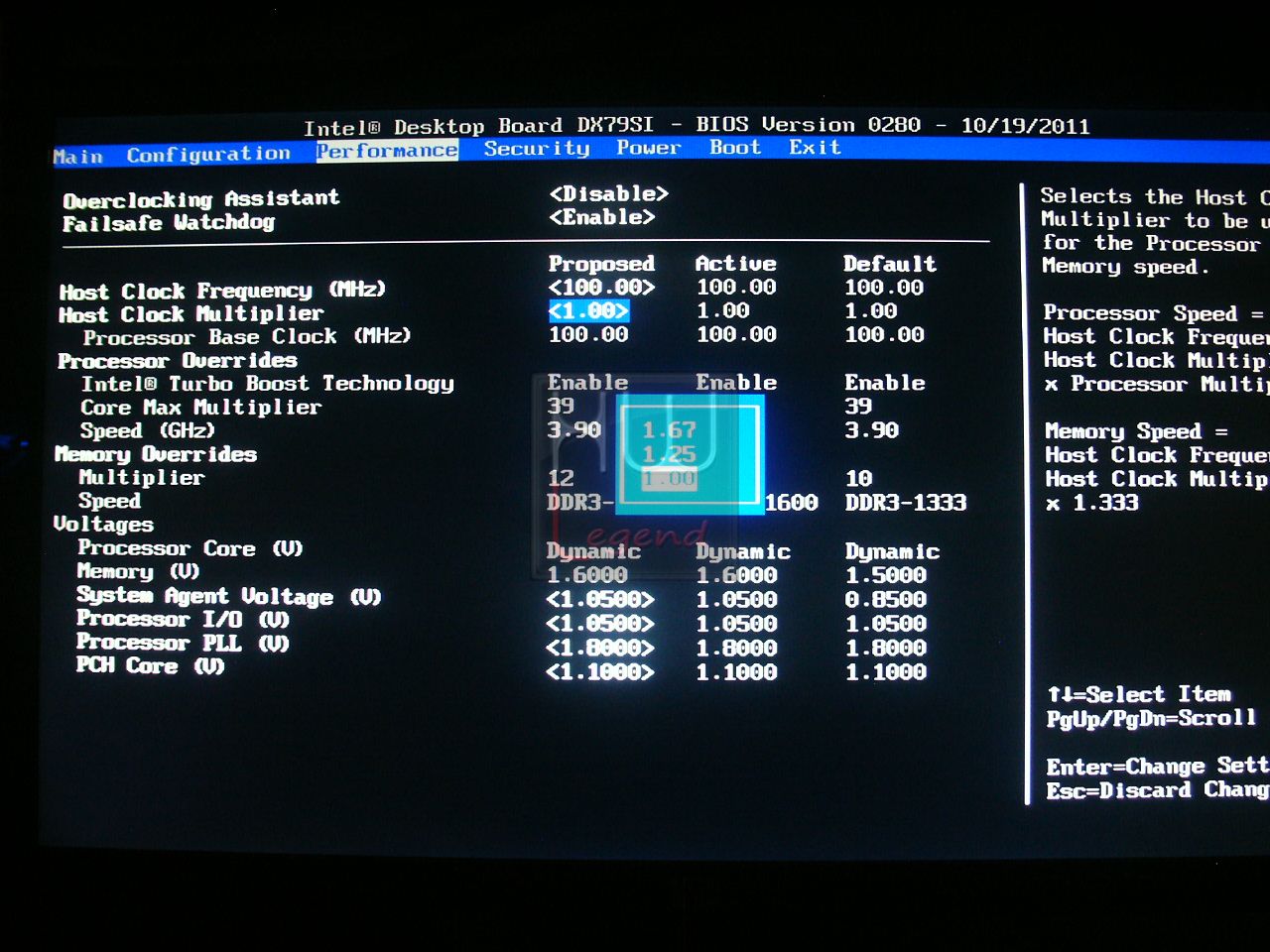Select System Agent Voltage (V) label
This screenshot has width=1270, height=952.
pyautogui.click(x=229, y=596)
